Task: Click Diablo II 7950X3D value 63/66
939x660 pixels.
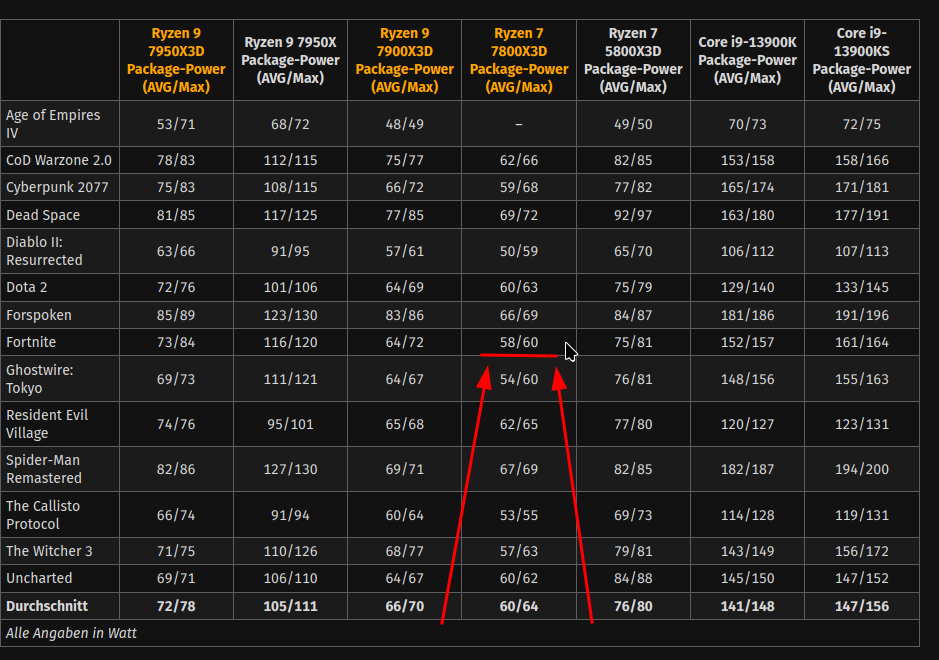Action: coord(176,252)
